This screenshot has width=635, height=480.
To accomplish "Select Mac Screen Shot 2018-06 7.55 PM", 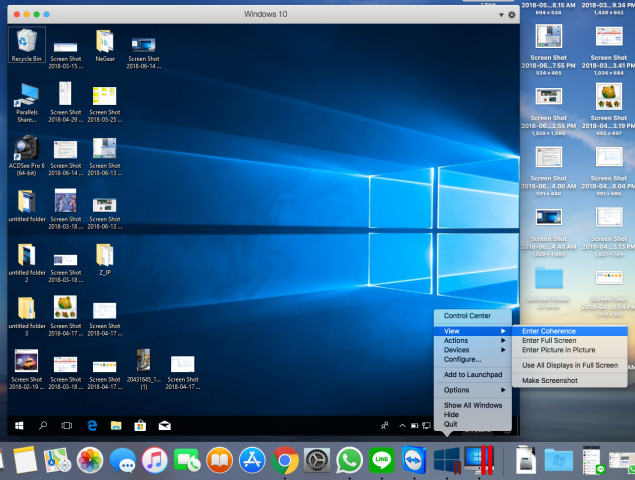I will pos(549,36).
